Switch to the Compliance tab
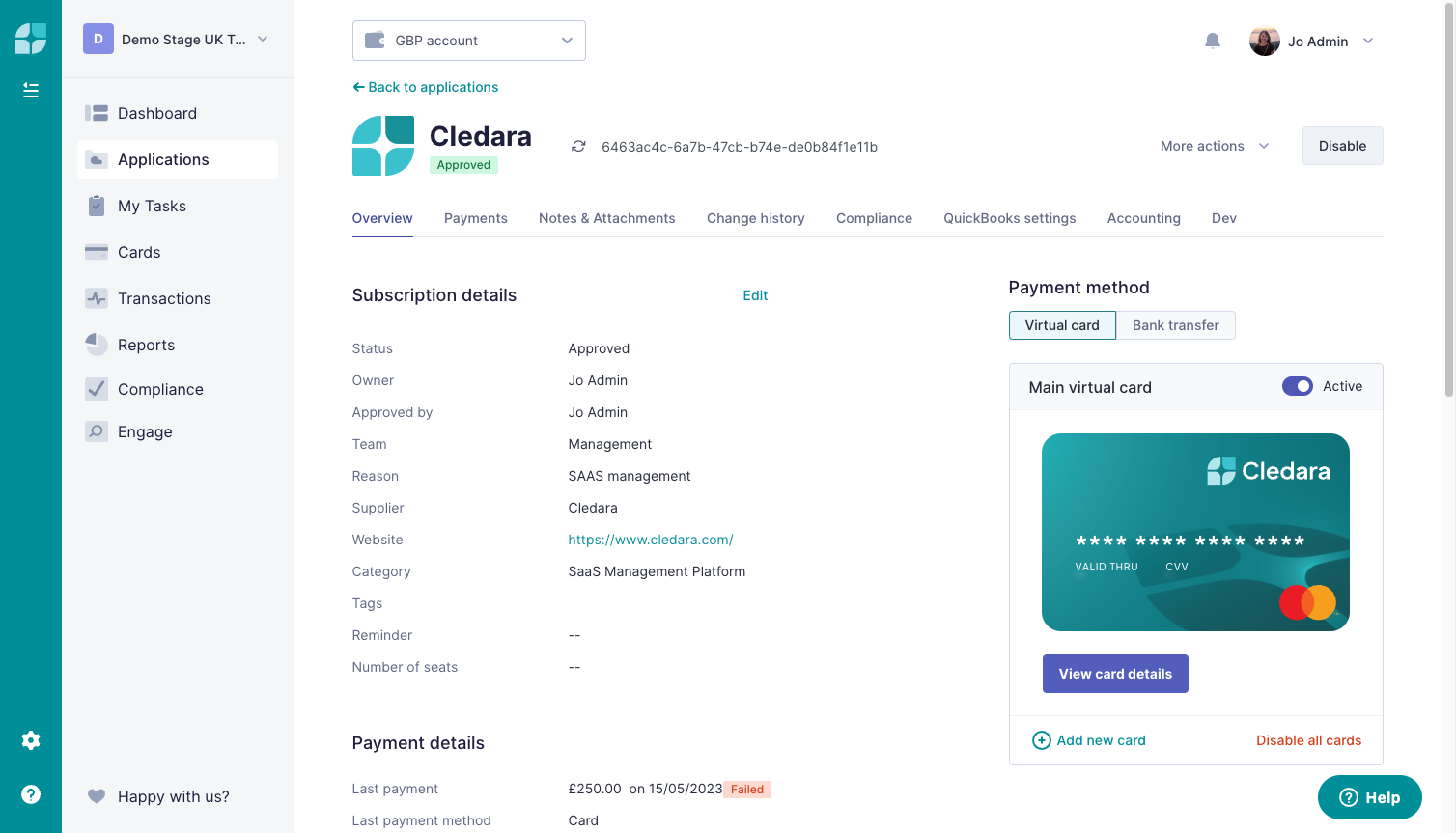The width and height of the screenshot is (1456, 833). [874, 218]
